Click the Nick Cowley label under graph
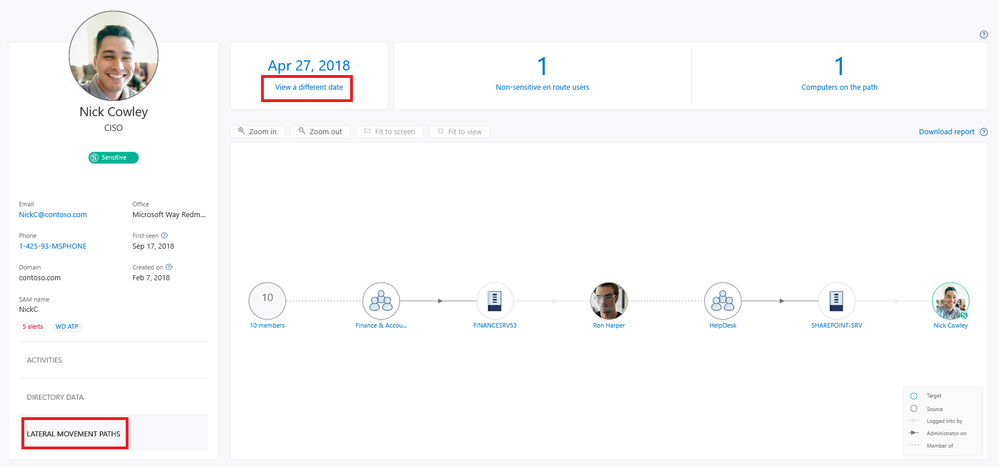Screen dimensions: 999x468 (951, 325)
